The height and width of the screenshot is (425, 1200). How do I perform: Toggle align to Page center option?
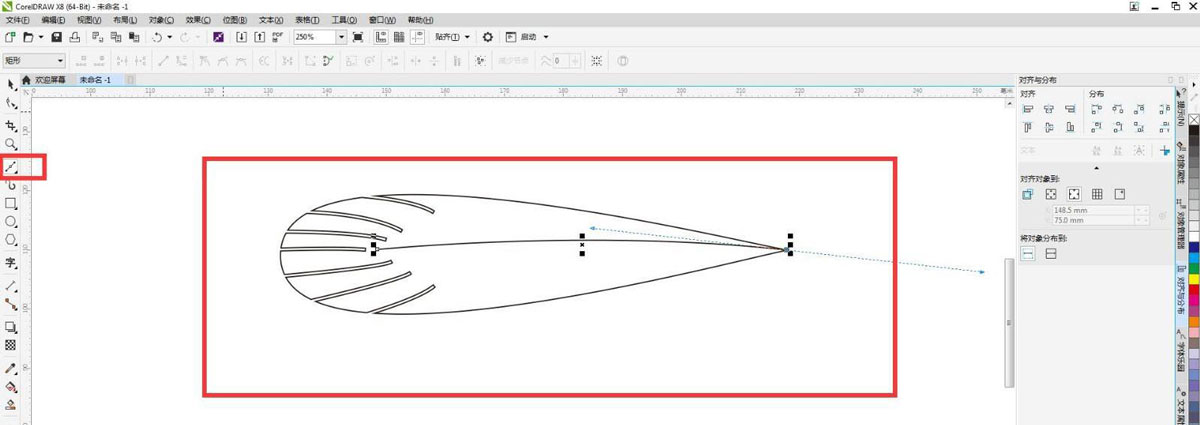click(1074, 194)
